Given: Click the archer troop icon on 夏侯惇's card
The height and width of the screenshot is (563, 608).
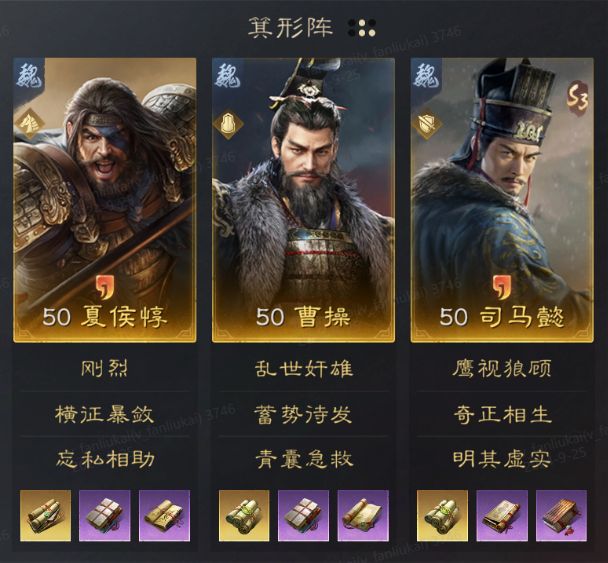Looking at the screenshot, I should [x=30, y=123].
